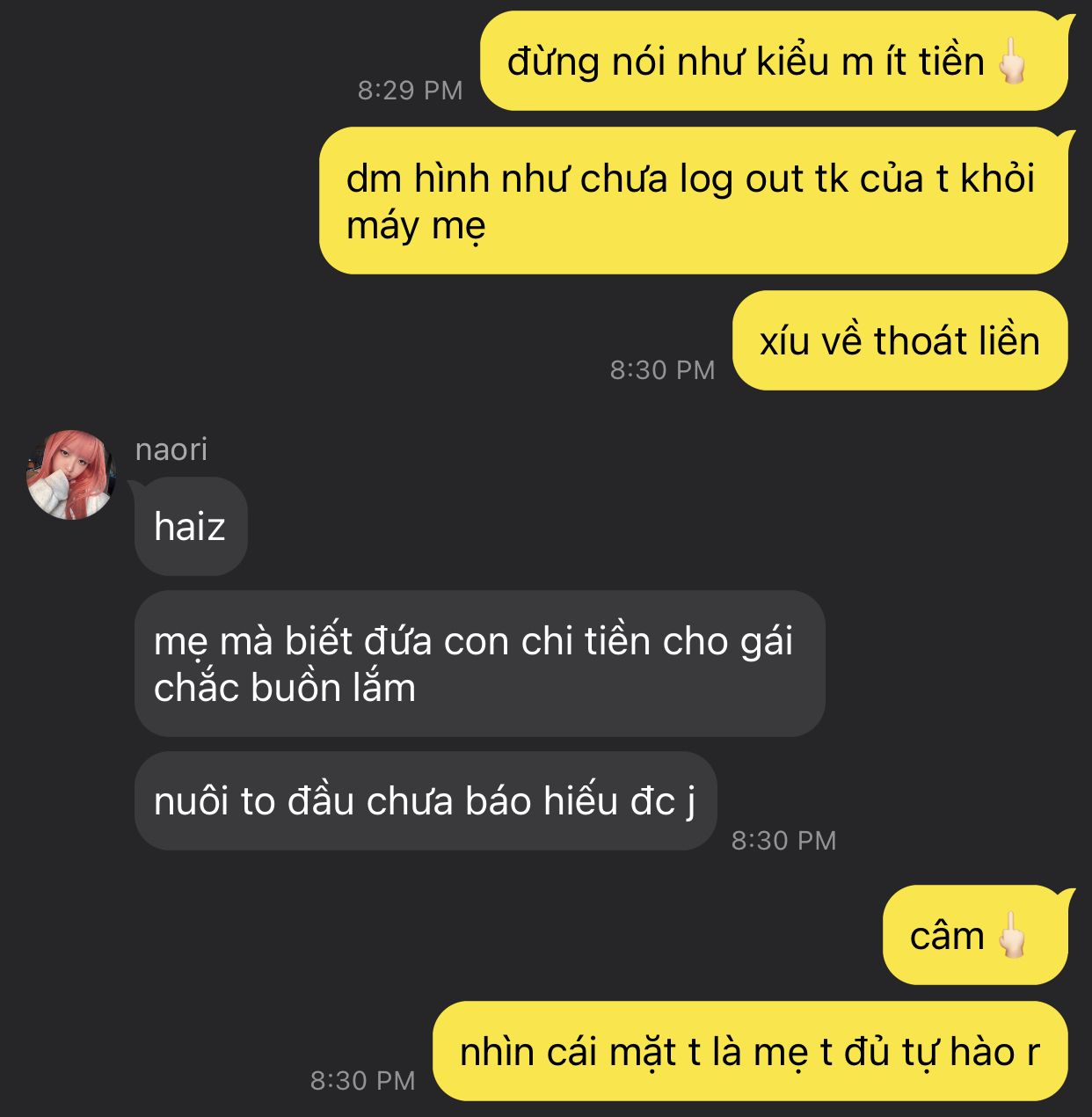Click the 8:29 PM timestamp
This screenshot has height=1117, width=1092.
tap(410, 90)
